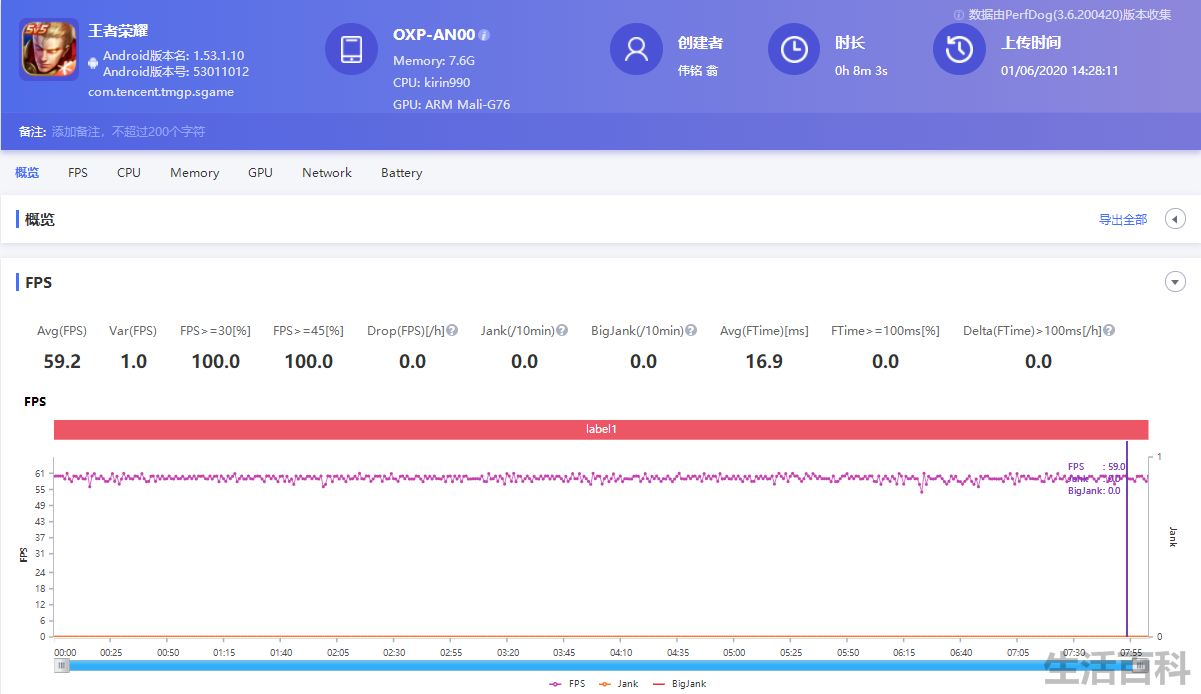Go to the GPU tab
1201x694 pixels.
(x=260, y=173)
